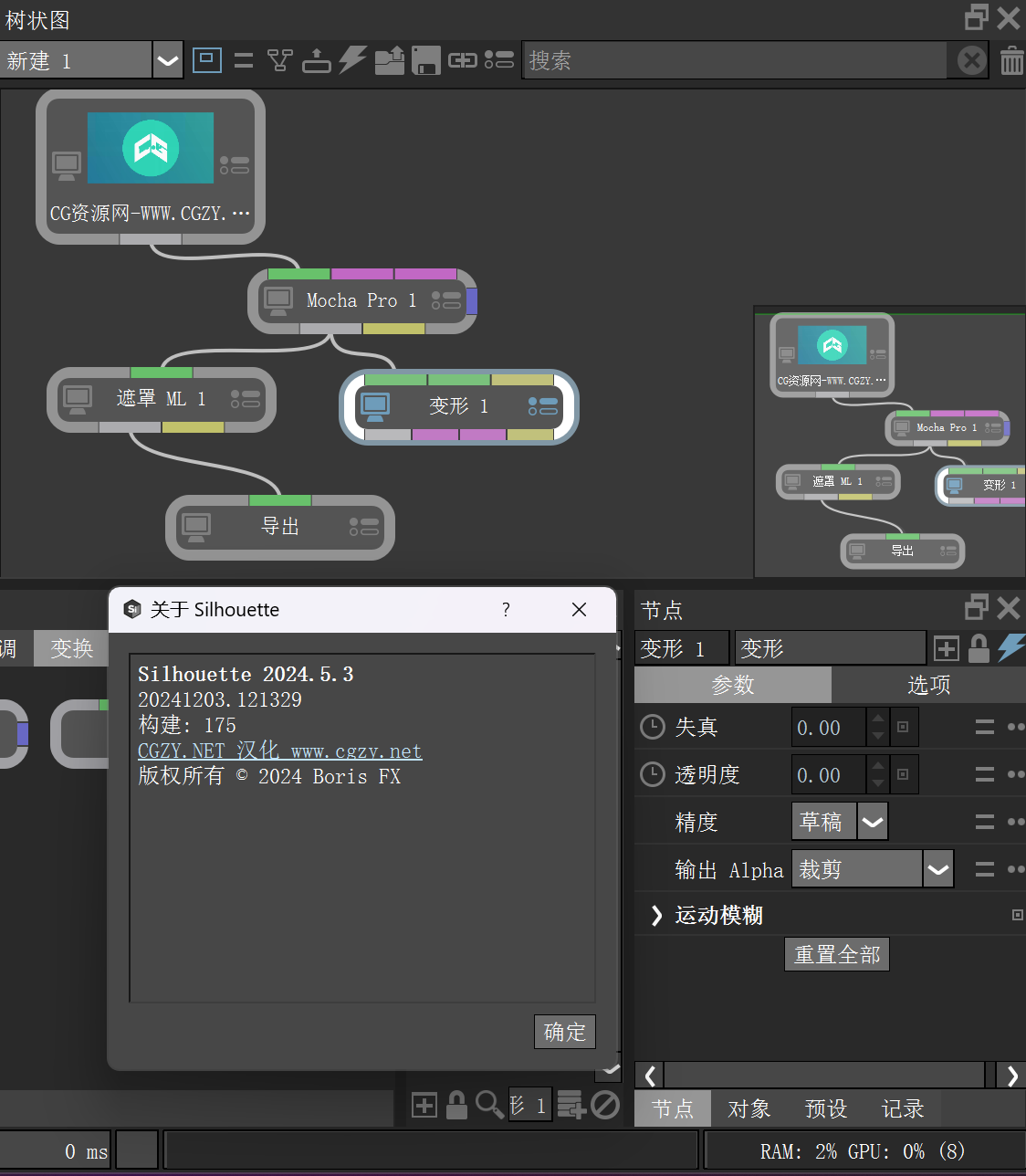Screen dimensions: 1026x1176
Task: Undock the tree view panel
Action: tap(977, 17)
